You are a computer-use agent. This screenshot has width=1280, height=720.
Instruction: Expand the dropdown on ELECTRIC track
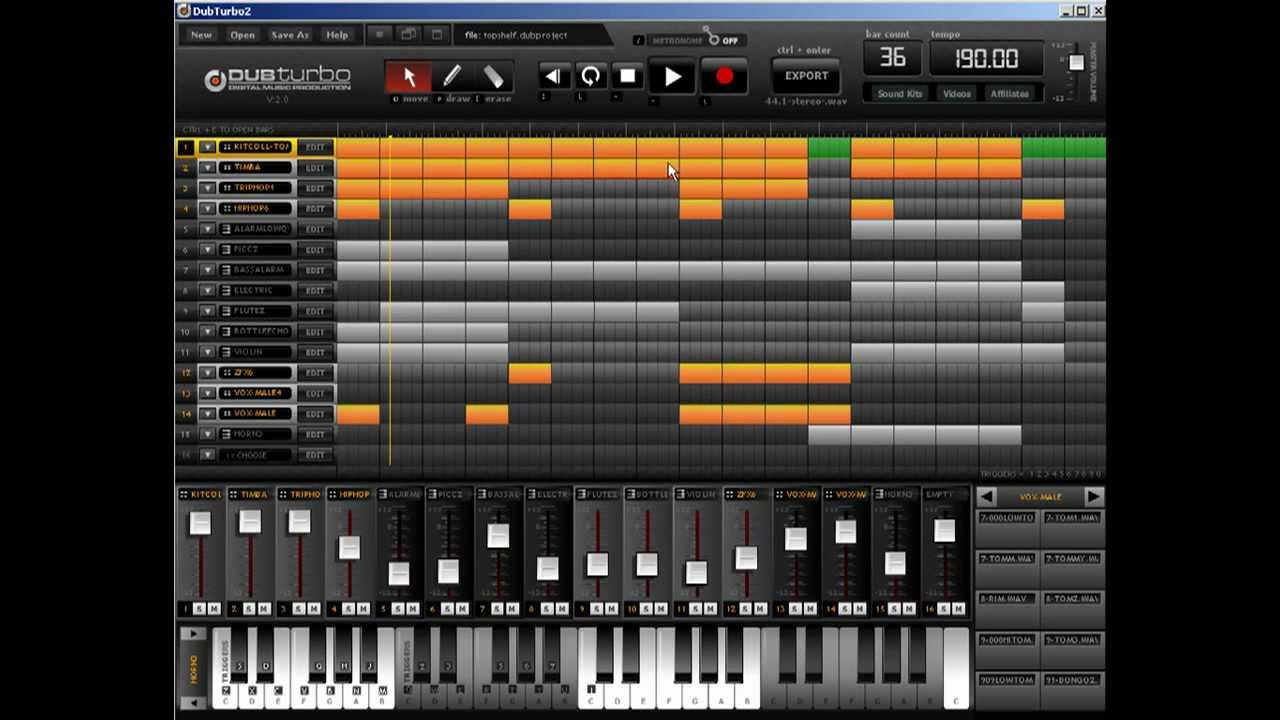pos(207,291)
